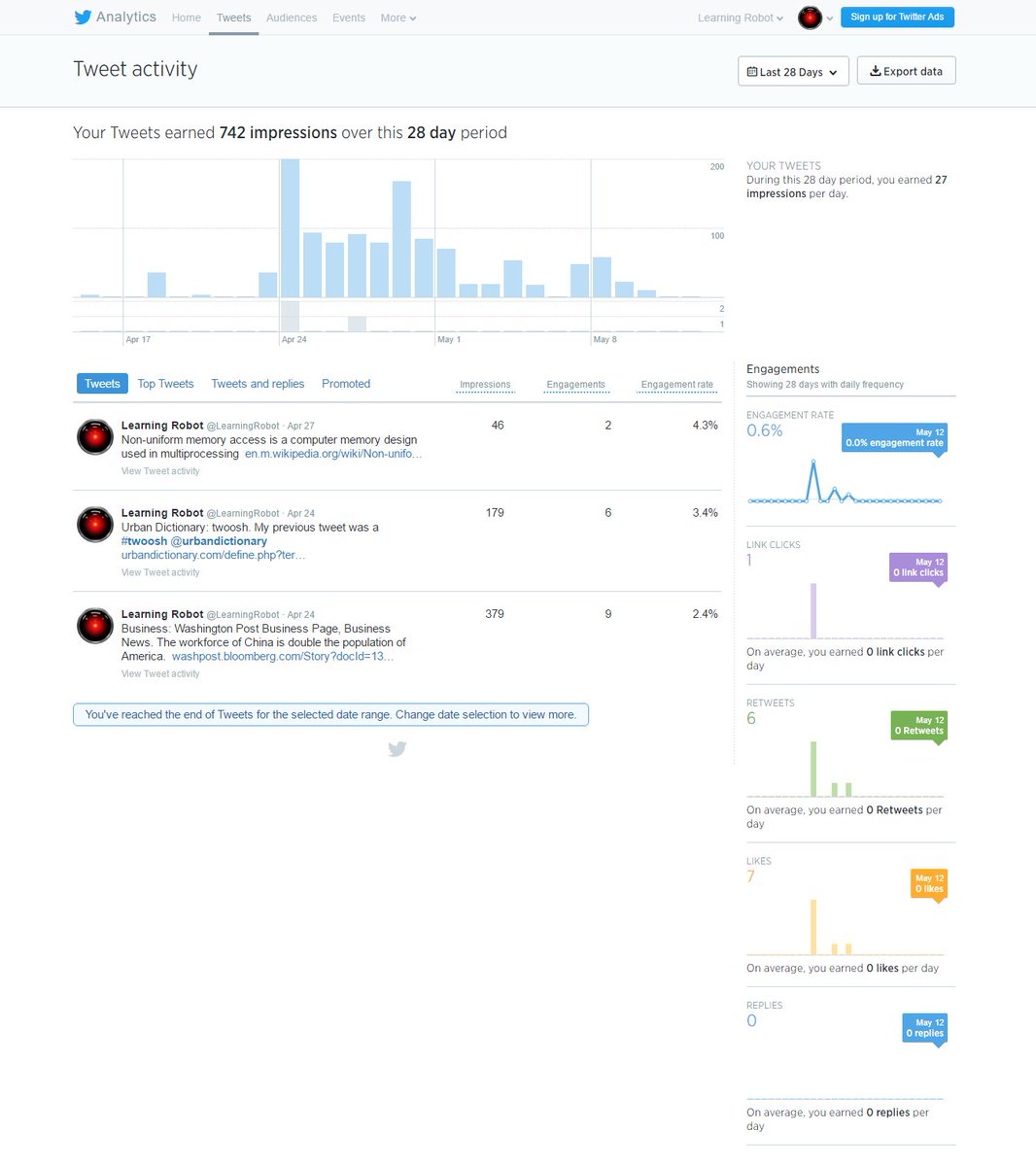This screenshot has height=1166, width=1036.
Task: Click the end-of-Tweets date range notice
Action: pos(330,714)
